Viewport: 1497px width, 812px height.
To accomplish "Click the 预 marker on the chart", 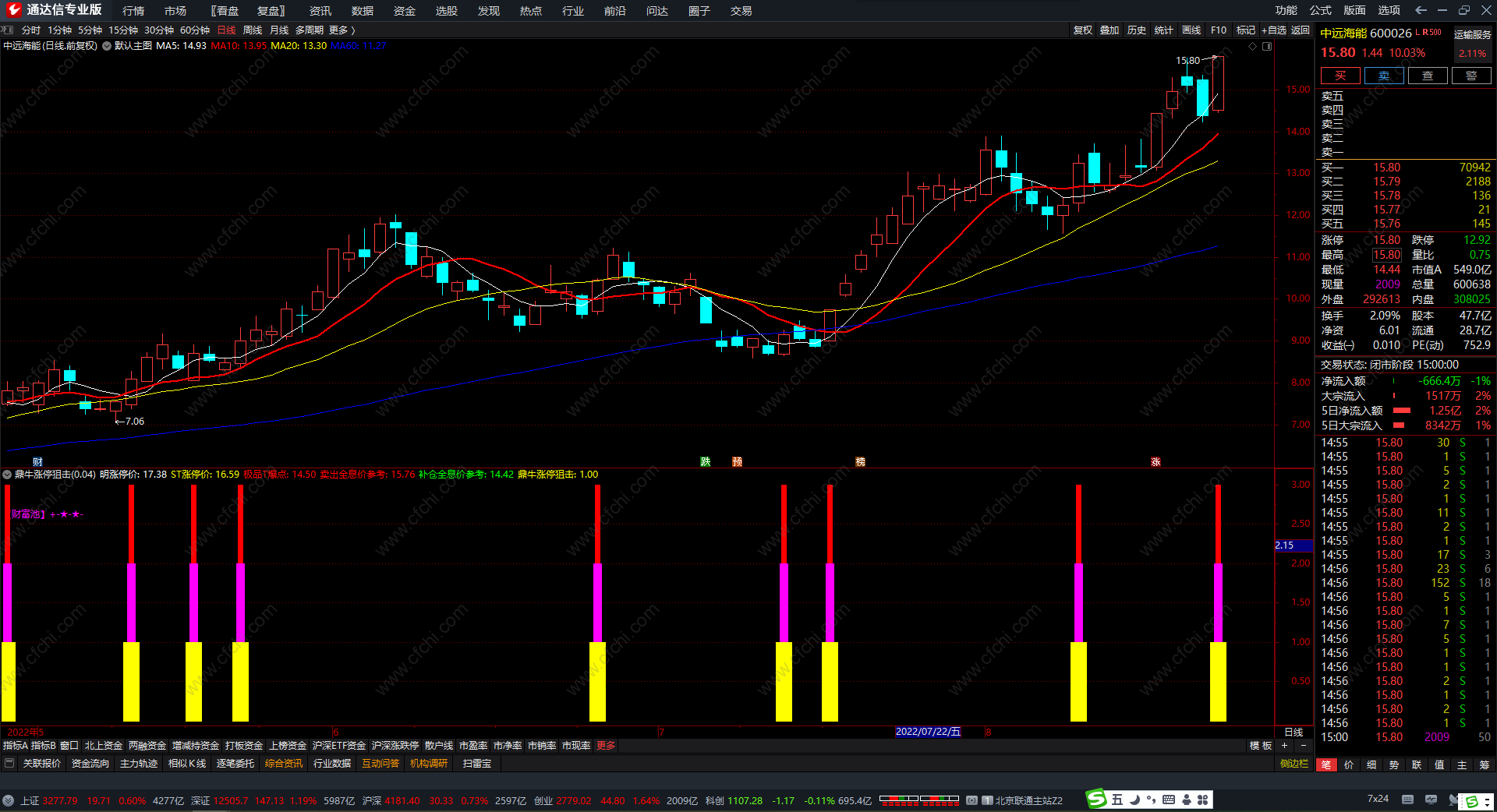I will [738, 462].
